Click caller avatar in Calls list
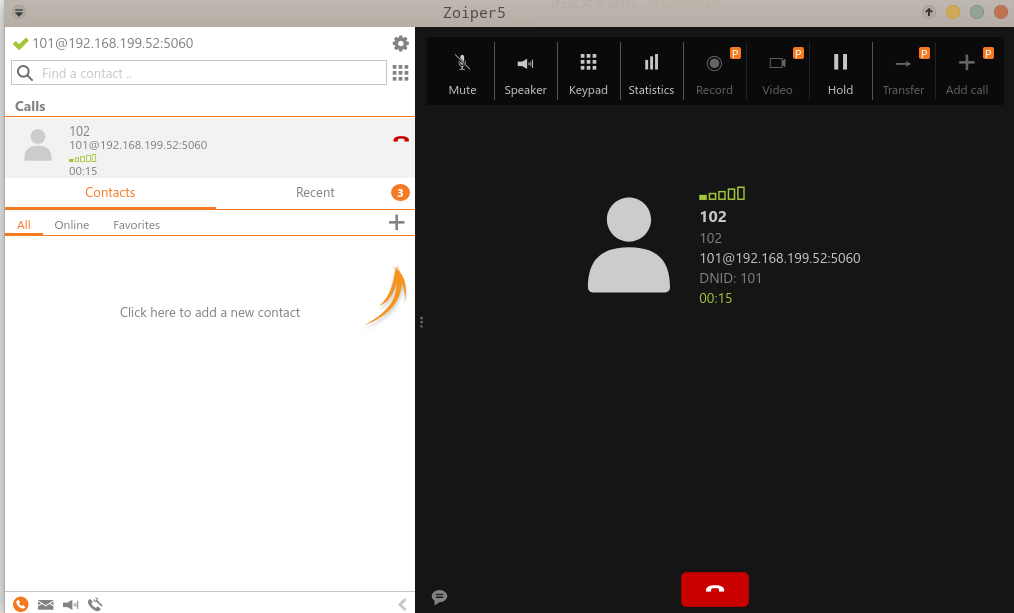Screen dimensions: 1014x613 pyautogui.click(x=38, y=145)
